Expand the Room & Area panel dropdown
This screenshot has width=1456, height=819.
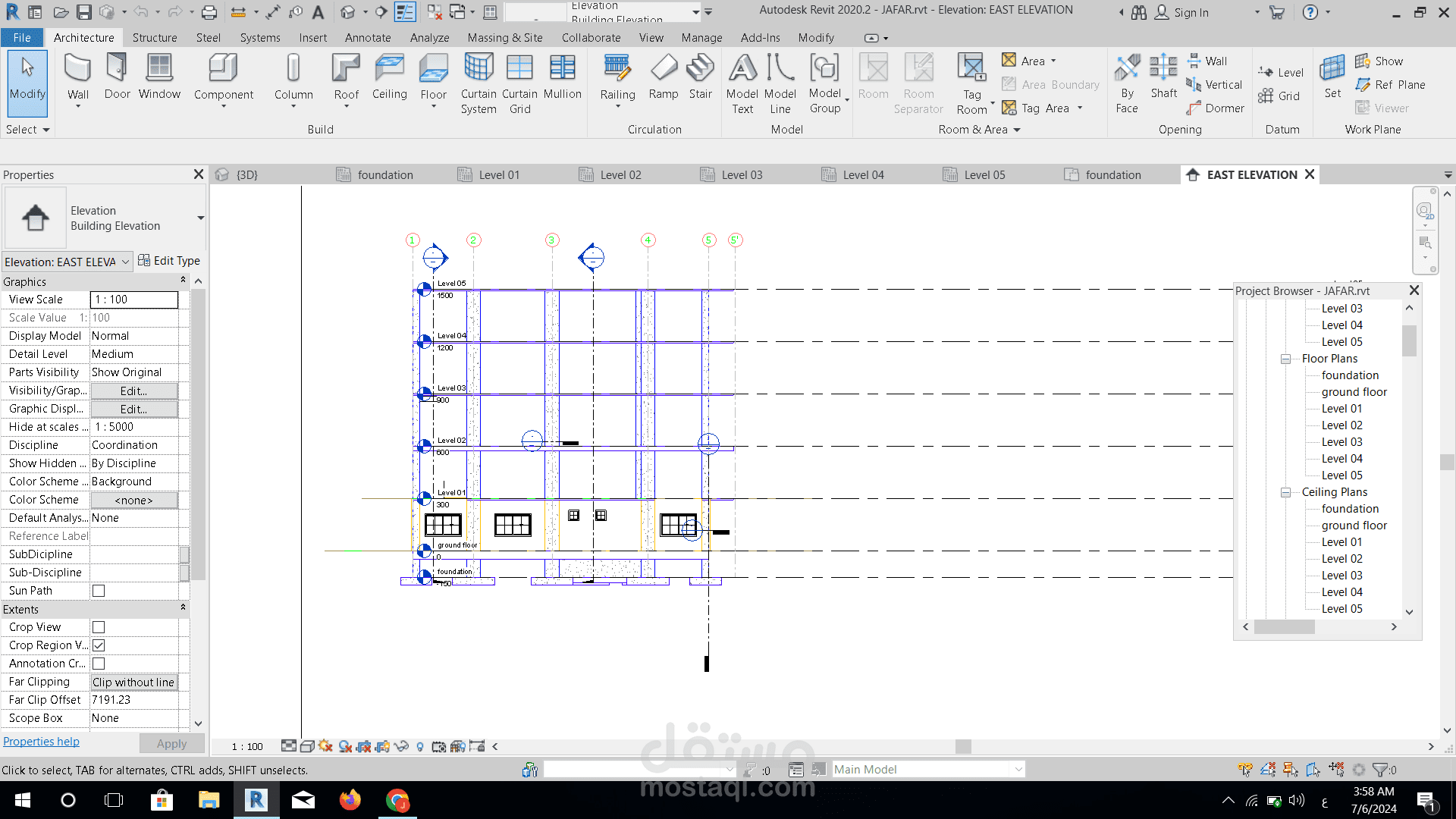pos(979,130)
